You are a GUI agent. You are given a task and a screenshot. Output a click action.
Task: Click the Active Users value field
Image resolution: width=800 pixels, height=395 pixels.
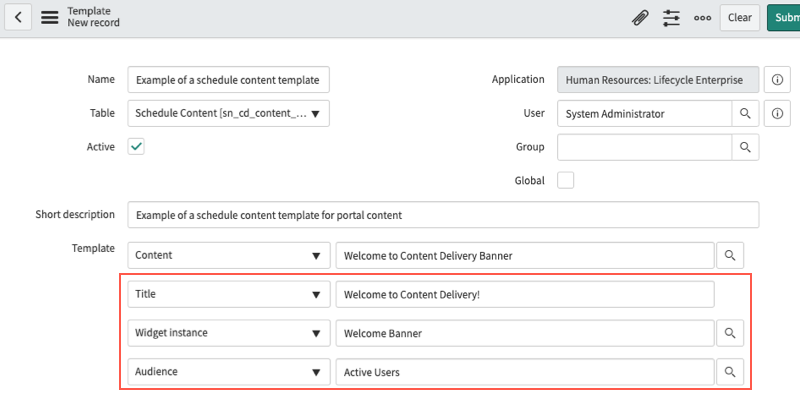[525, 372]
